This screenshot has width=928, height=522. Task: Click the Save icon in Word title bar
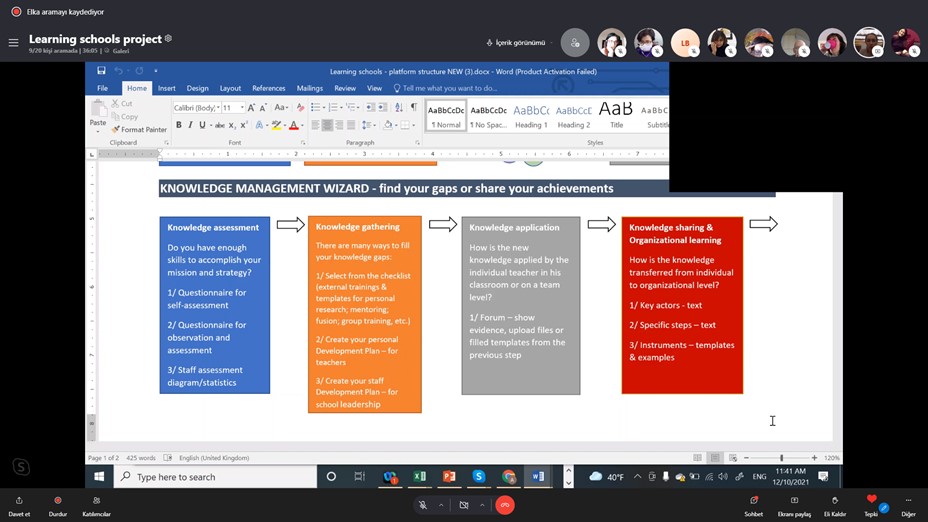(x=101, y=71)
